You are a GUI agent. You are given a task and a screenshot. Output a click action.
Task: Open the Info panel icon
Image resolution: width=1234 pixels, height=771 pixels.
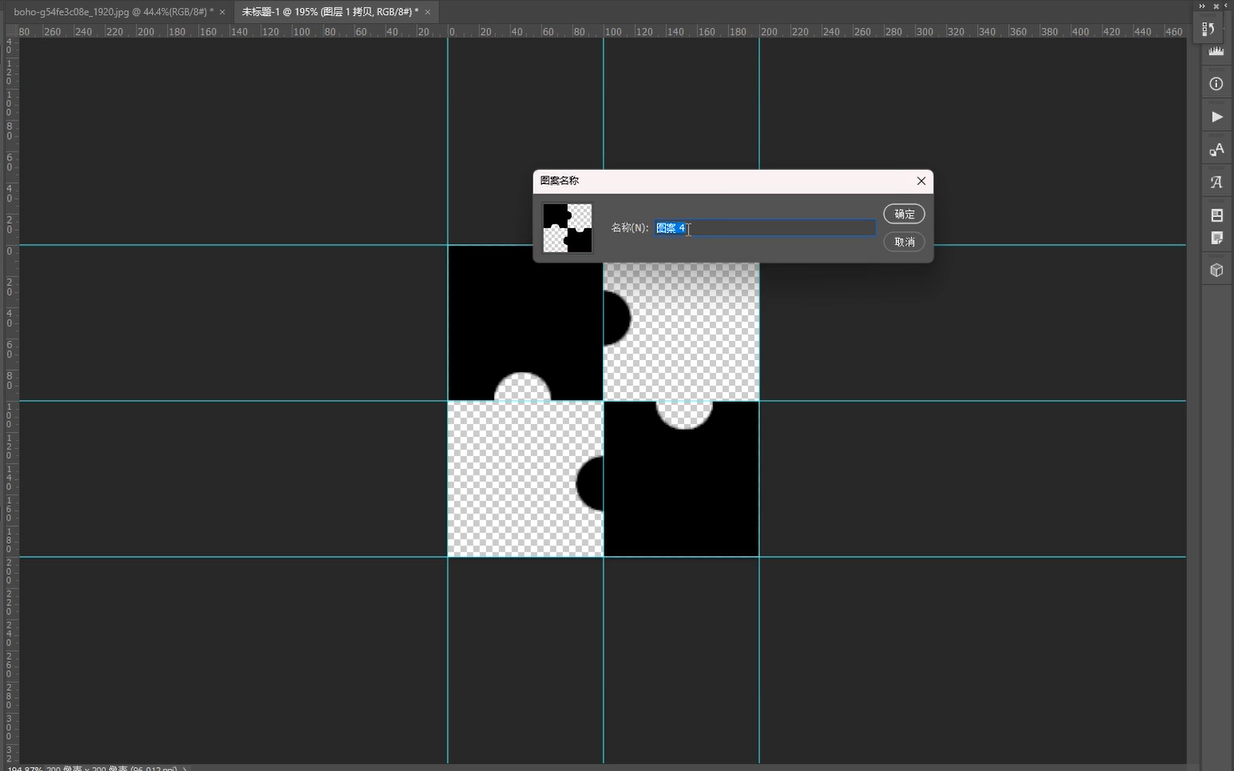tap(1216, 84)
